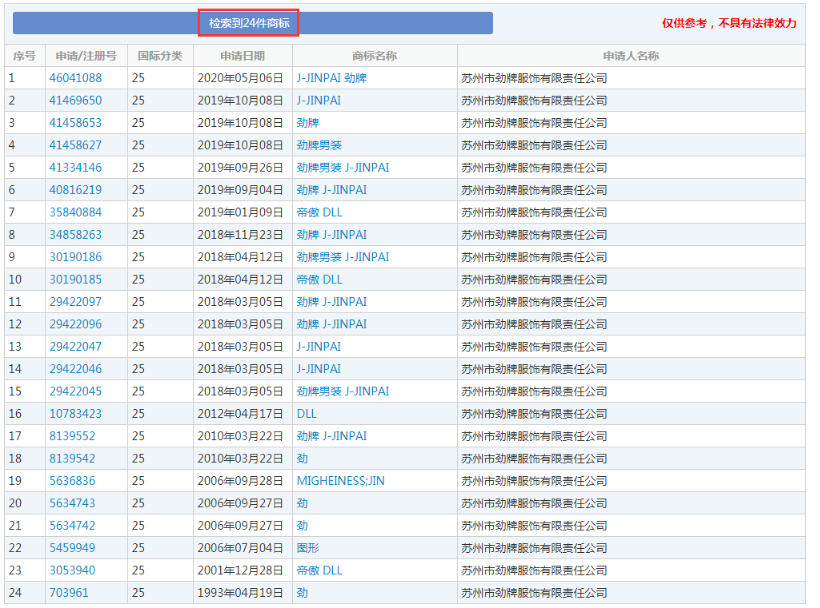Open the 'MIGHEINESS;JIN' trademark link
This screenshot has height=608, width=820.
(339, 481)
